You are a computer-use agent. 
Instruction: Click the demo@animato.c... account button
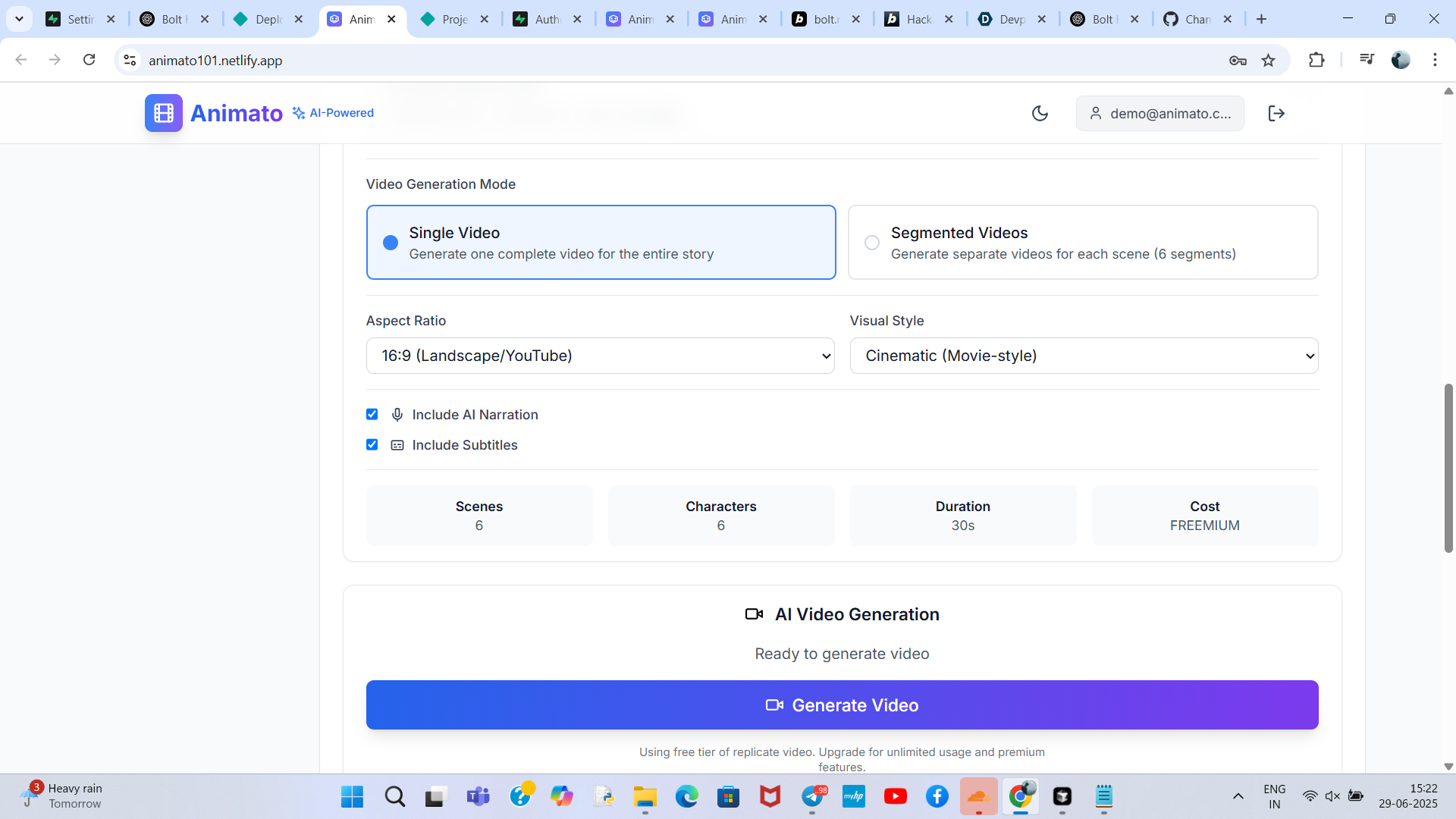click(1159, 113)
